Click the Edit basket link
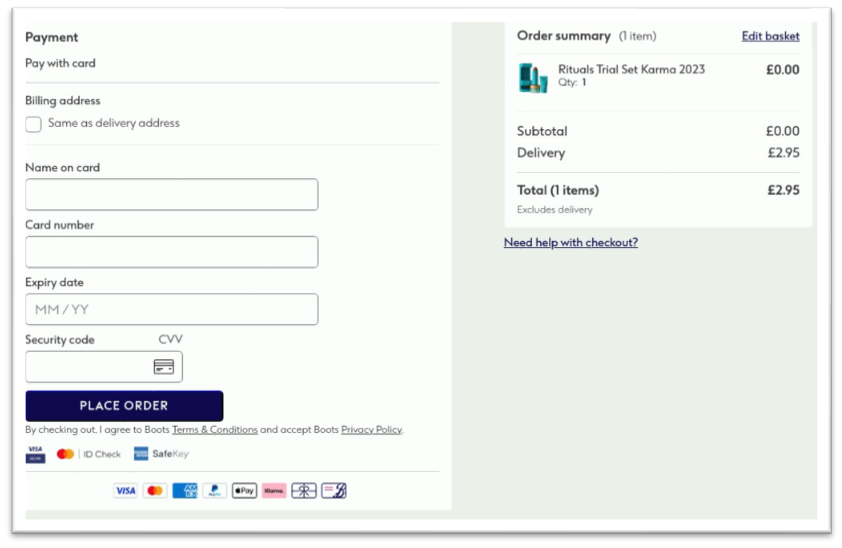Image resolution: width=842 pixels, height=548 pixels. point(771,36)
